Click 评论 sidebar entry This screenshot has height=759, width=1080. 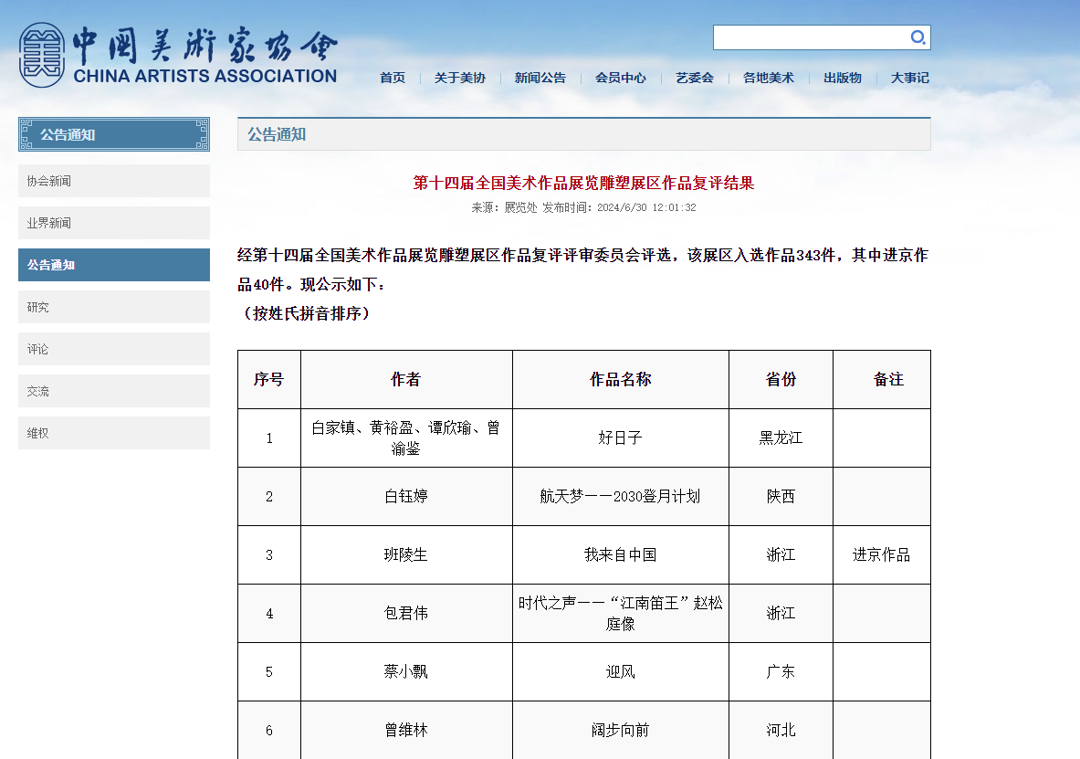pos(114,349)
